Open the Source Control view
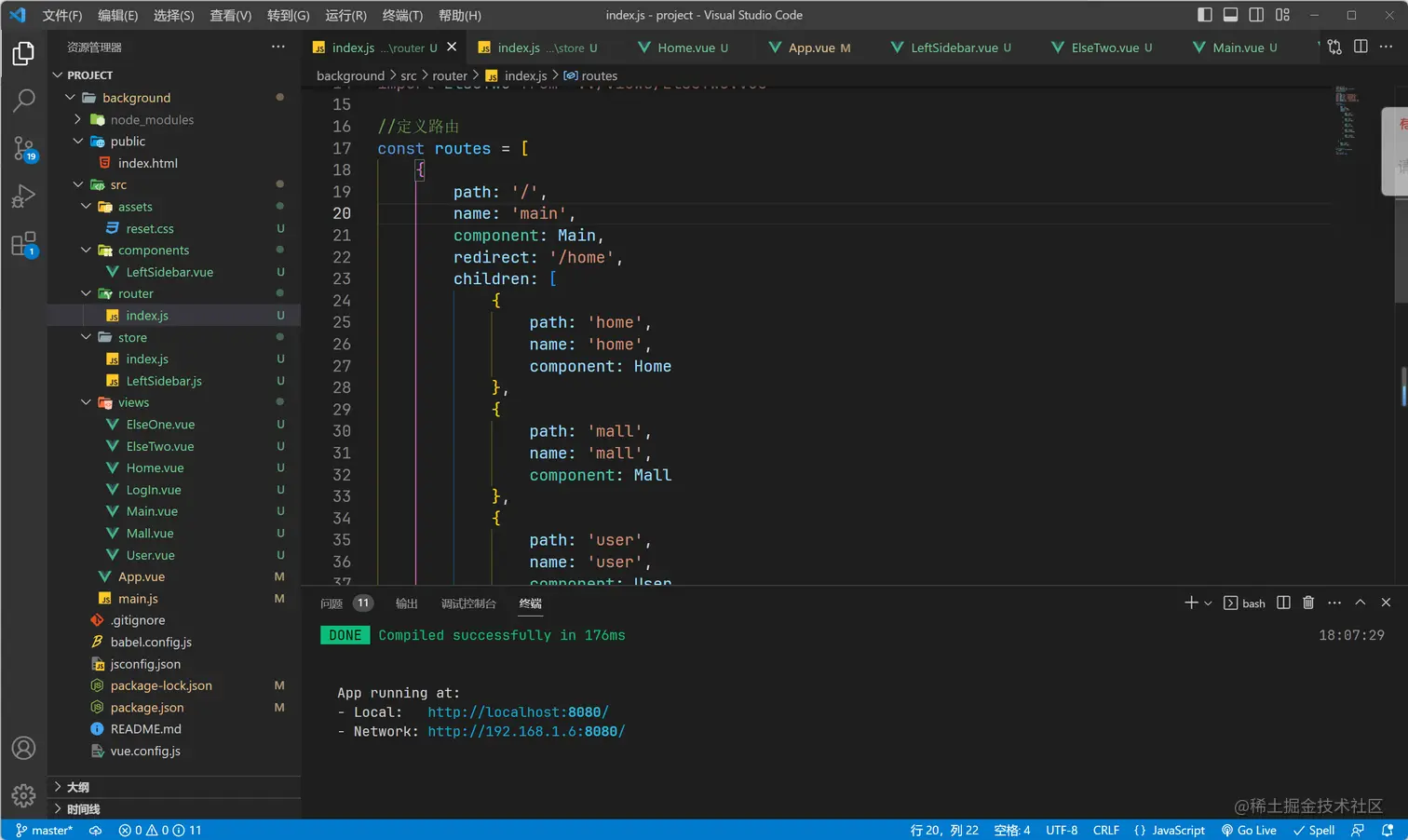The image size is (1408, 840). tap(23, 148)
